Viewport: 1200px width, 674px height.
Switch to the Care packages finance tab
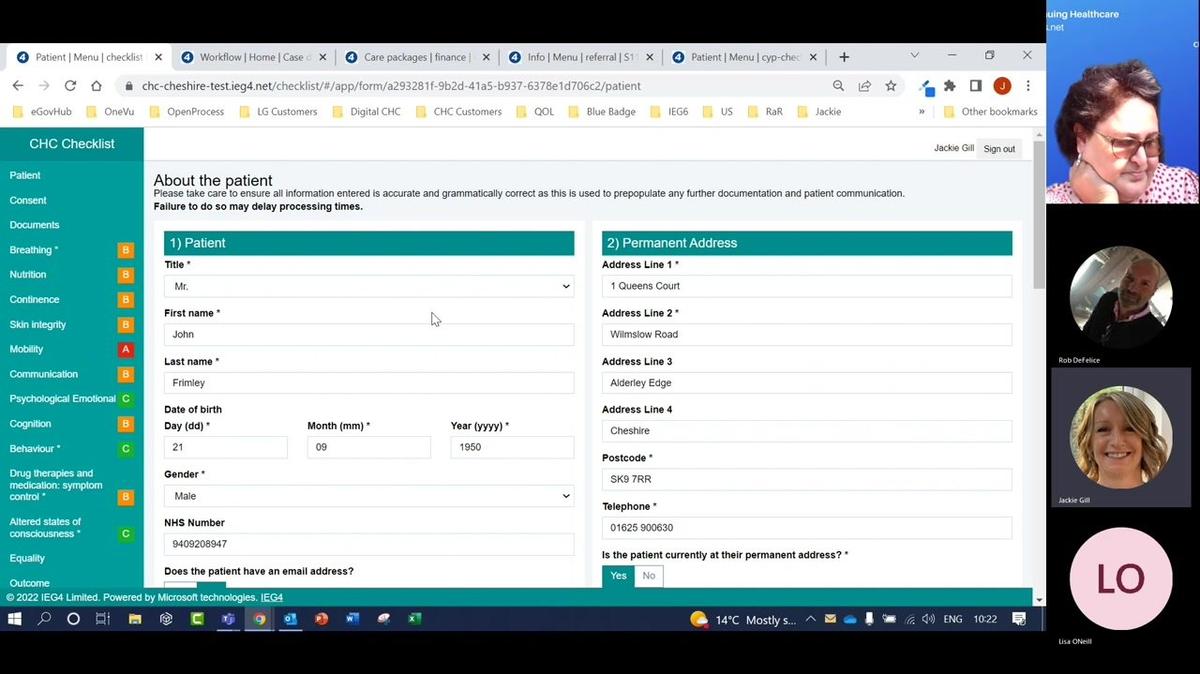tap(418, 57)
